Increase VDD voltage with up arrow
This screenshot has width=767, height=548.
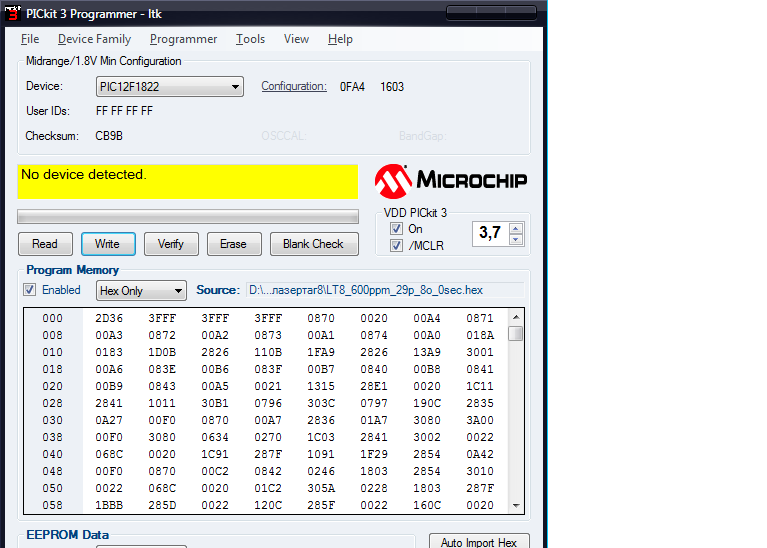point(516,228)
